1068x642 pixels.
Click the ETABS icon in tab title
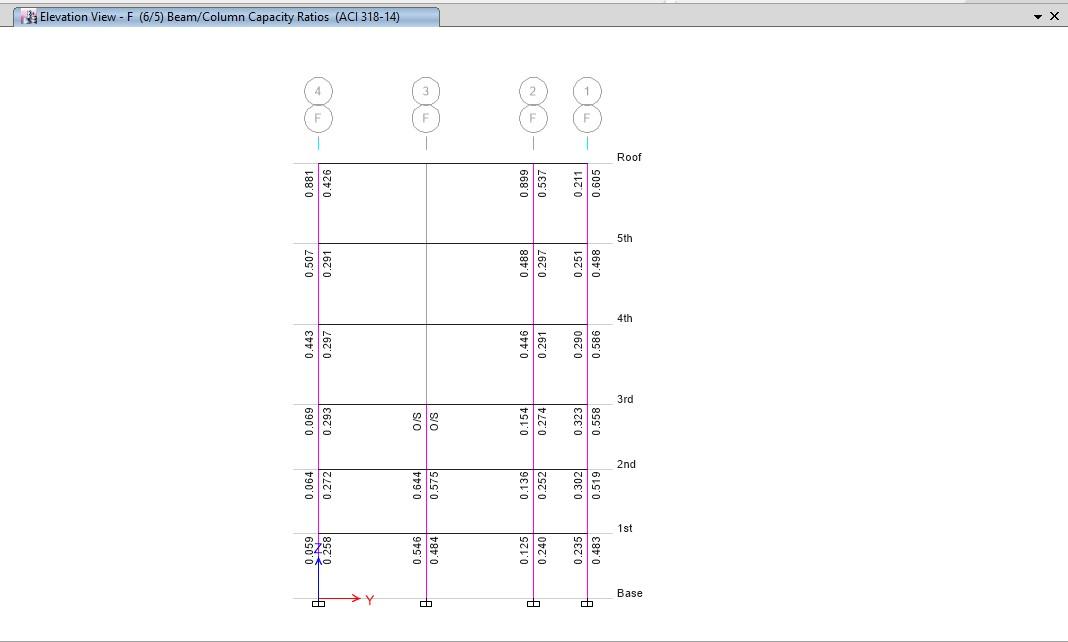point(29,17)
